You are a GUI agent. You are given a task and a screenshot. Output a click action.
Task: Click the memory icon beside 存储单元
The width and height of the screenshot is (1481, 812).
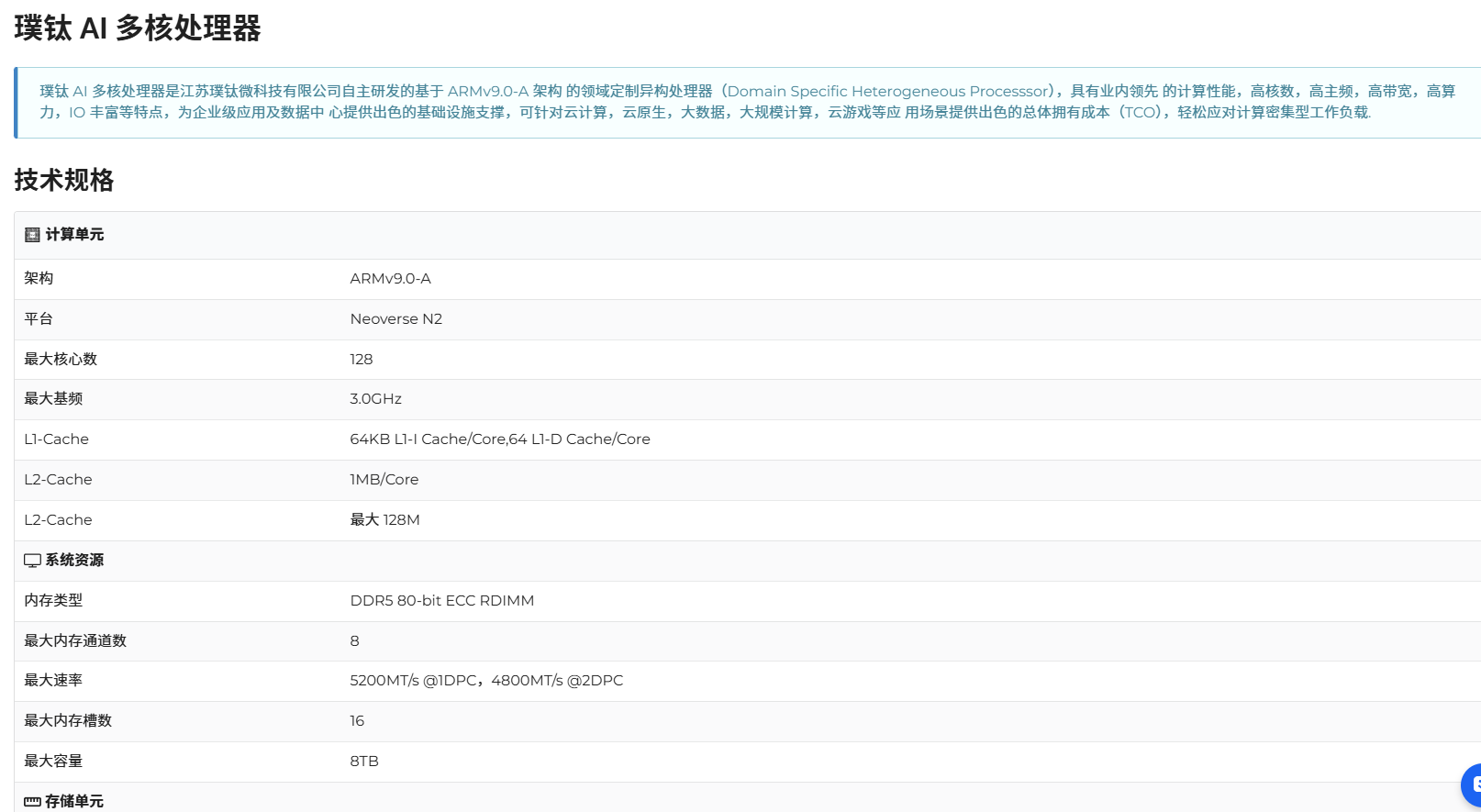click(x=32, y=802)
